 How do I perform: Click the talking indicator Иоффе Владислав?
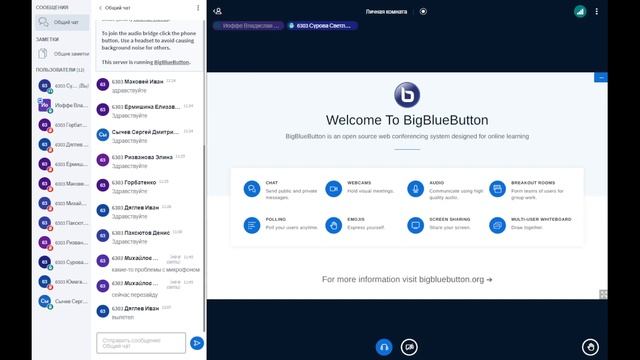(248, 26)
